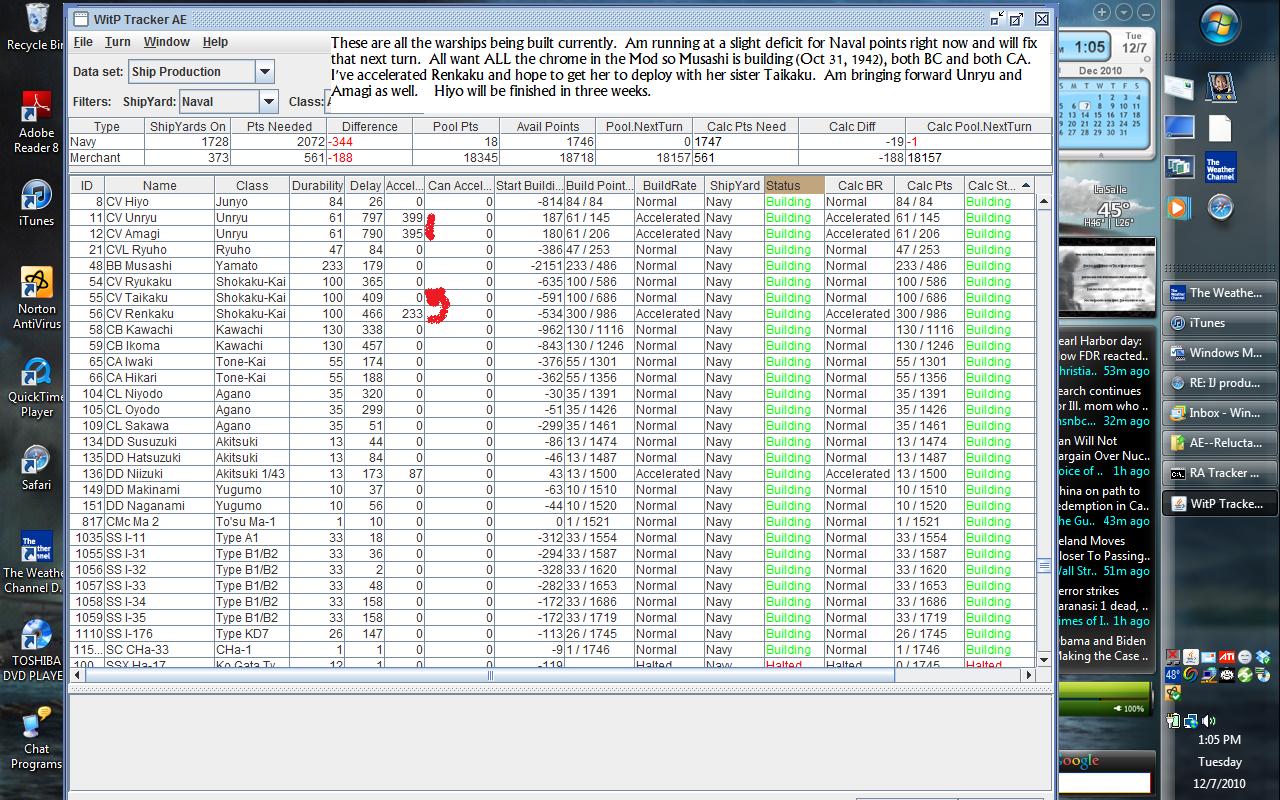The image size is (1280, 800).
Task: Click the Weather Channel quick launch icon
Action: [x=1220, y=166]
